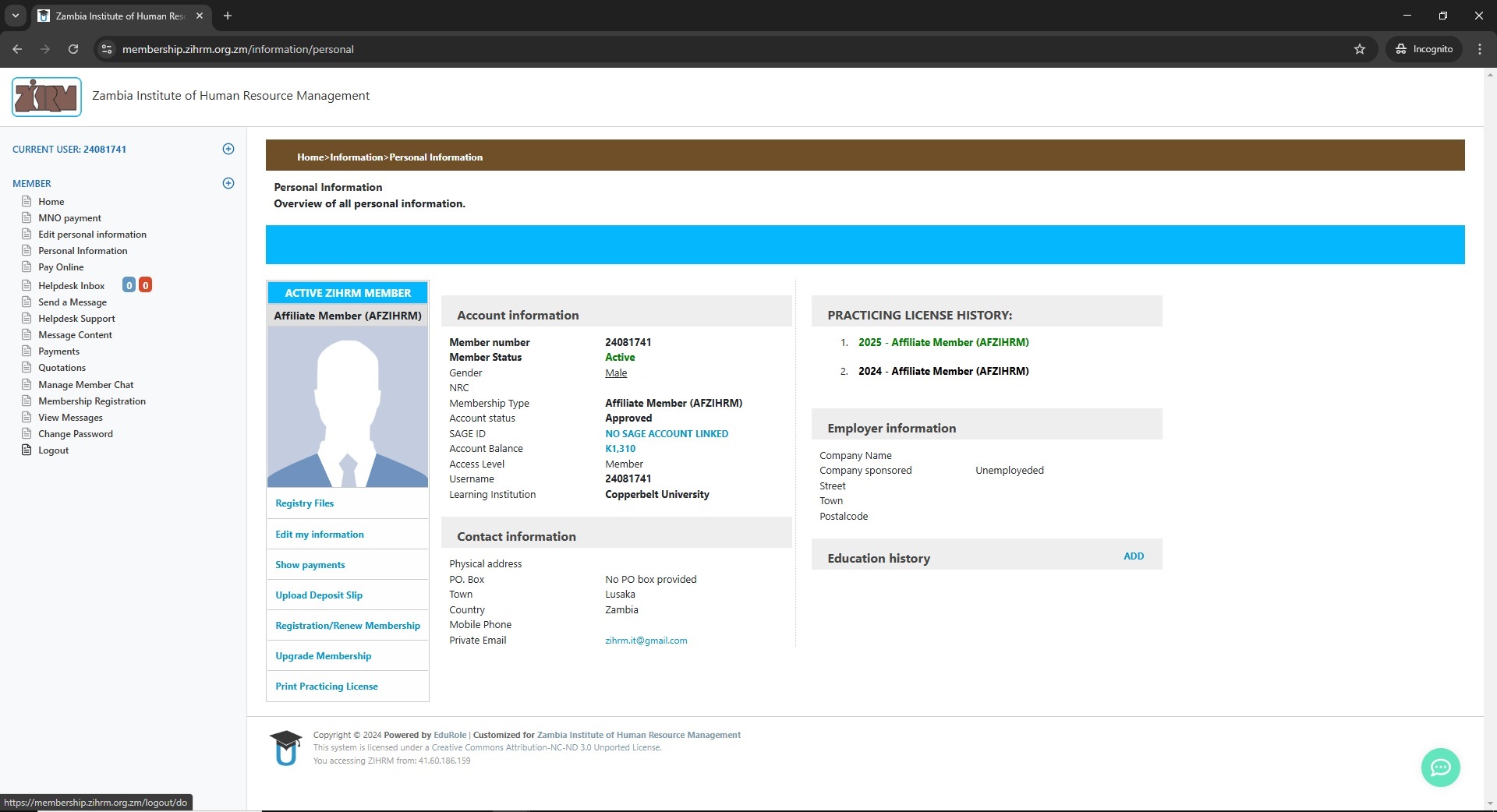Collapse the MEMBER menu section
Viewport: 1497px width, 812px height.
[x=228, y=183]
